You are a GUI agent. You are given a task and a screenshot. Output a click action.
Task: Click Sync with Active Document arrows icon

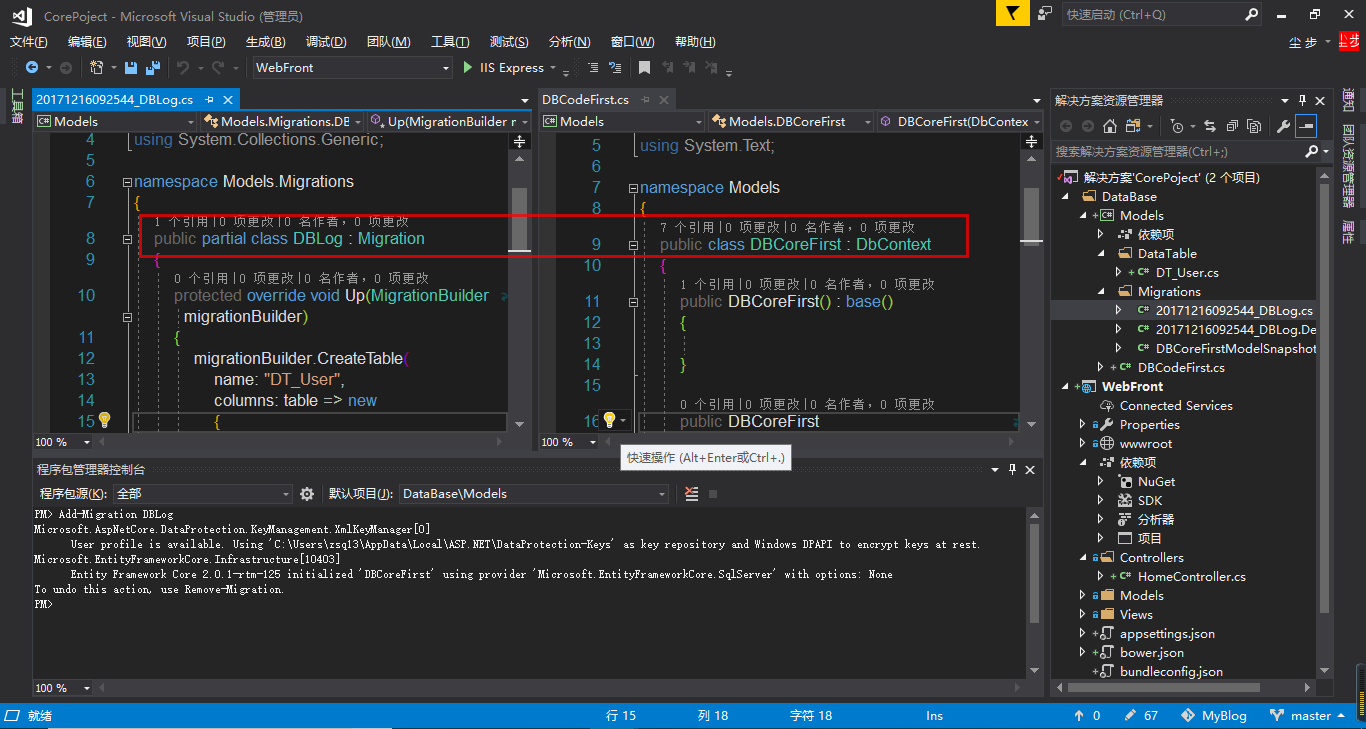click(x=1209, y=126)
